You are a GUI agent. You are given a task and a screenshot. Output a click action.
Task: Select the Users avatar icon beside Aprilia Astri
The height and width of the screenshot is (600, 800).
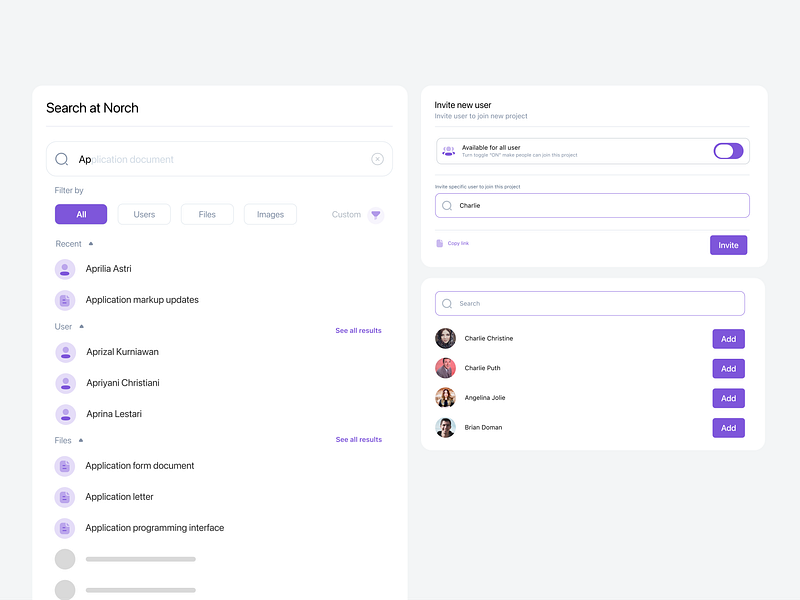point(65,268)
